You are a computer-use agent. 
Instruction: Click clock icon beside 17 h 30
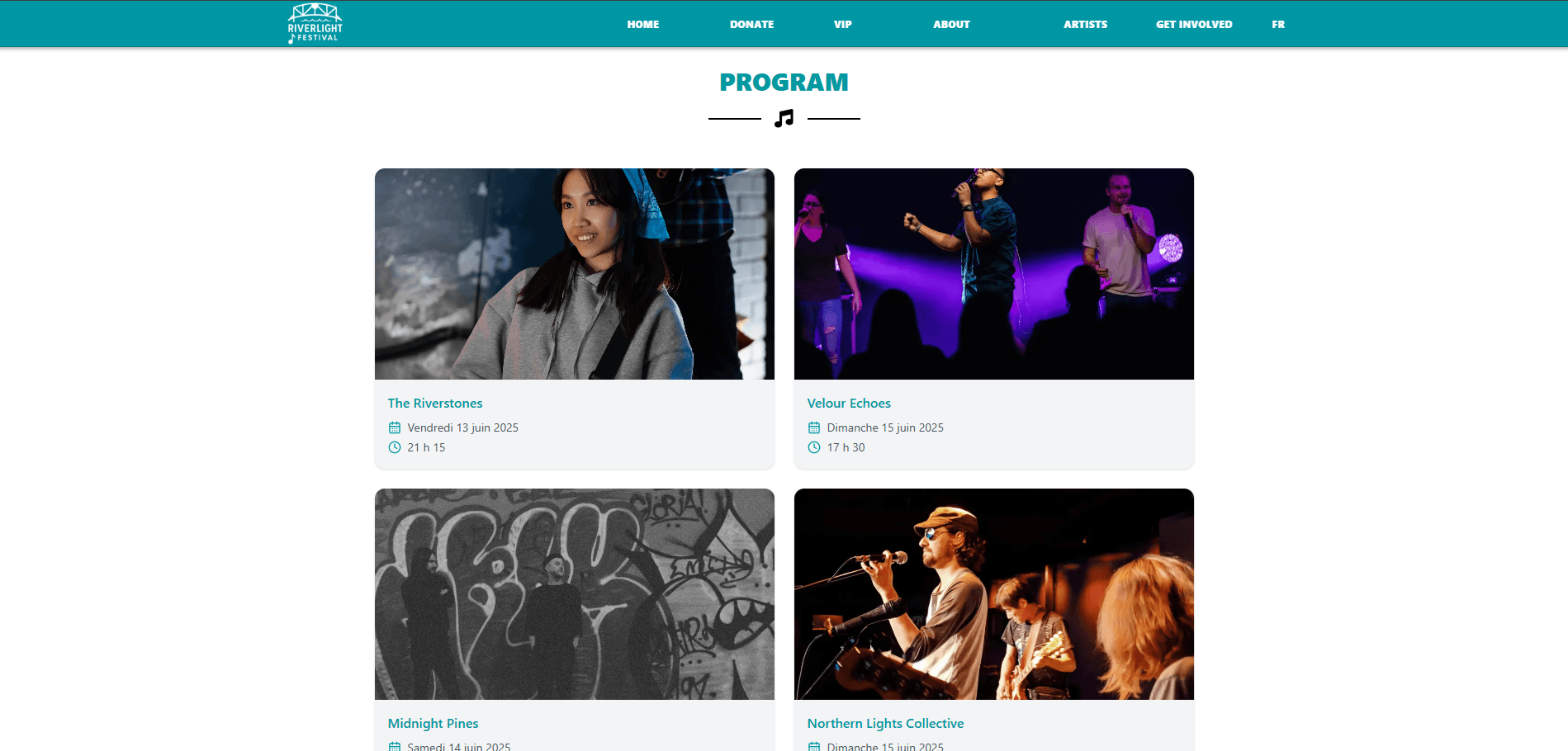[x=814, y=447]
